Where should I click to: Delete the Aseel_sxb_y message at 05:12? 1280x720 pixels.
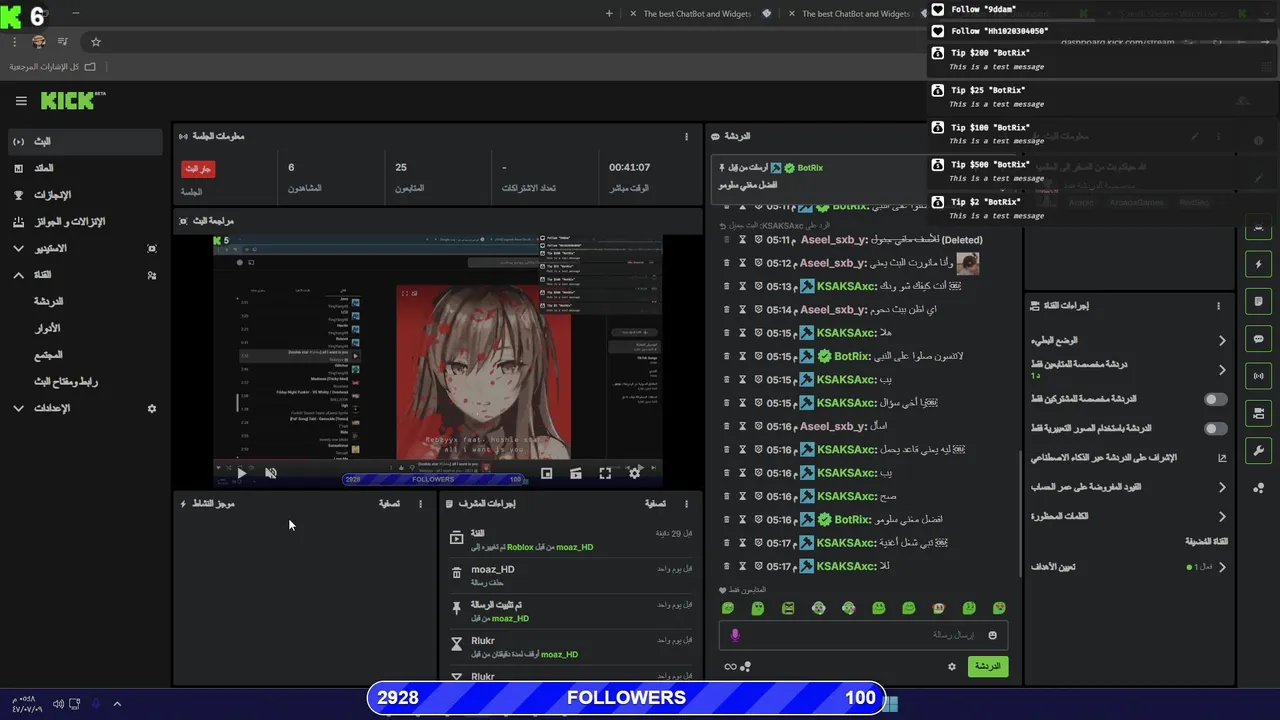727,263
